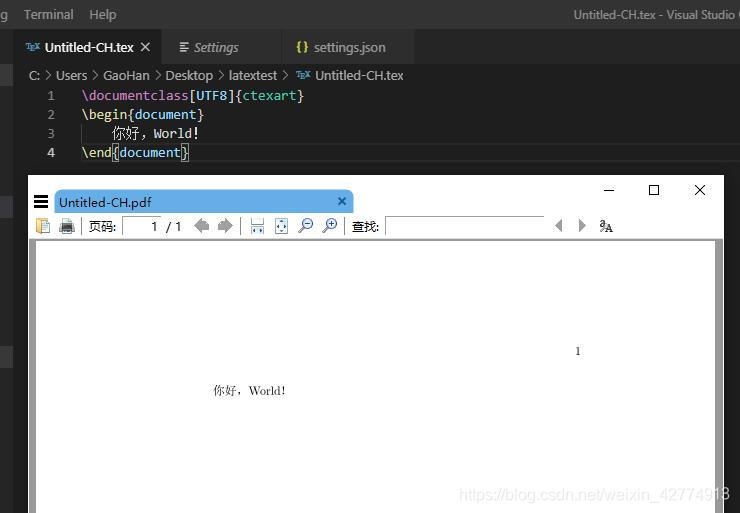Image resolution: width=740 pixels, height=513 pixels.
Task: Click line number 3 in the editor
Action: (x=51, y=134)
